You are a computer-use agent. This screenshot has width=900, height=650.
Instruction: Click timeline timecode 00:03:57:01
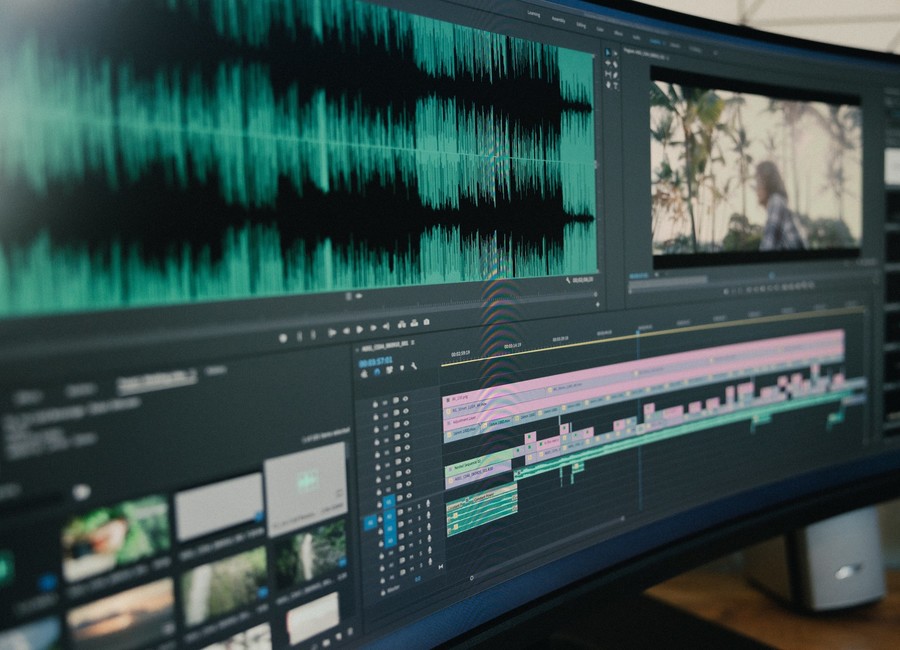[375, 361]
